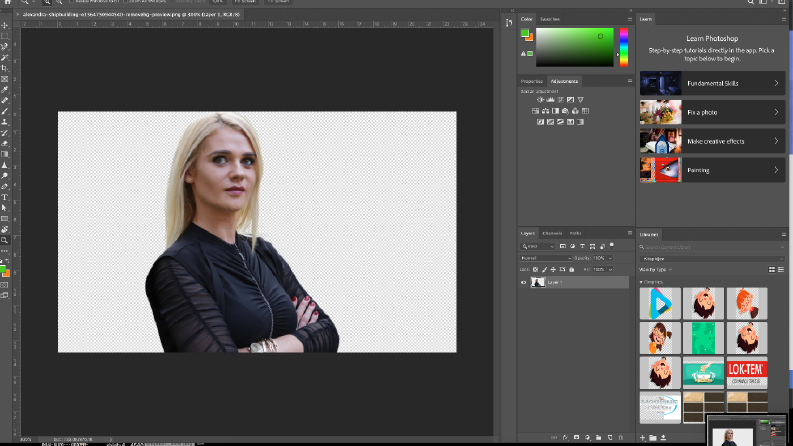Toggle lock image pixels brush icon
The image size is (793, 446).
544,270
